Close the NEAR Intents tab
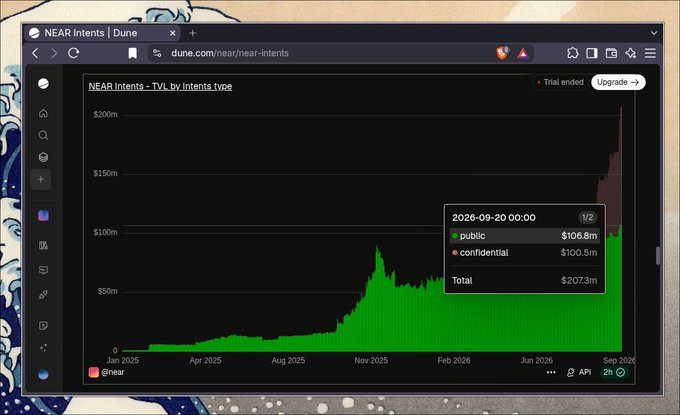 point(173,33)
